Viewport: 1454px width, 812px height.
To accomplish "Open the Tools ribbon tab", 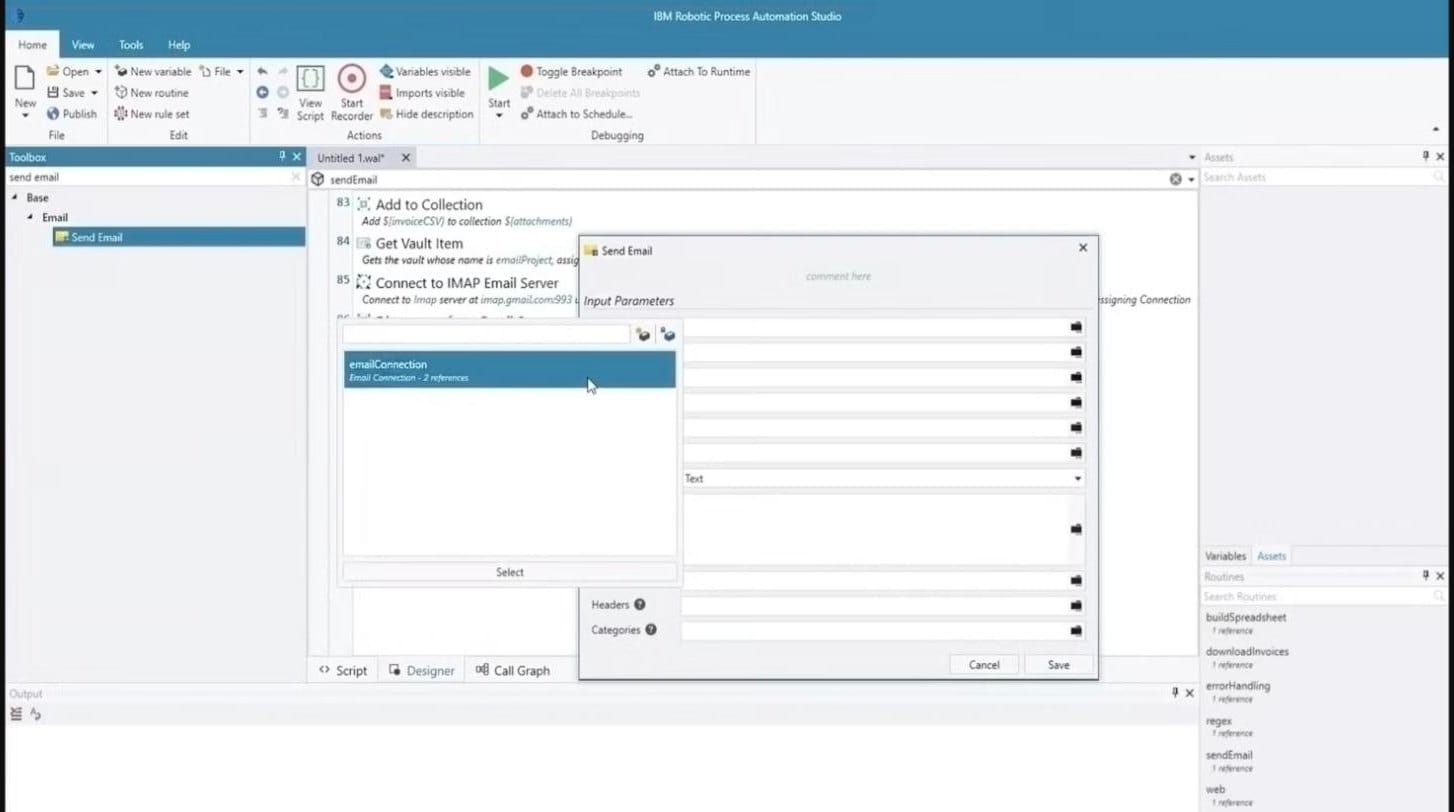I will click(131, 45).
